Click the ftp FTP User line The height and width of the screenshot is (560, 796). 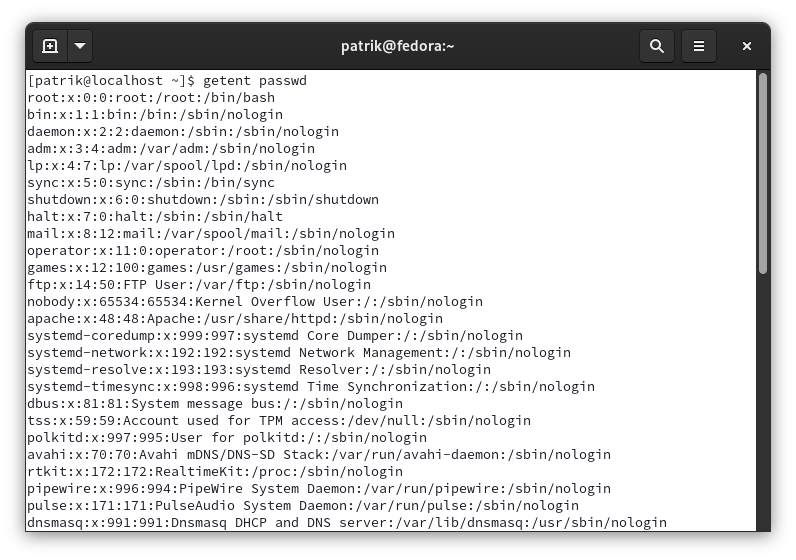pyautogui.click(x=199, y=284)
